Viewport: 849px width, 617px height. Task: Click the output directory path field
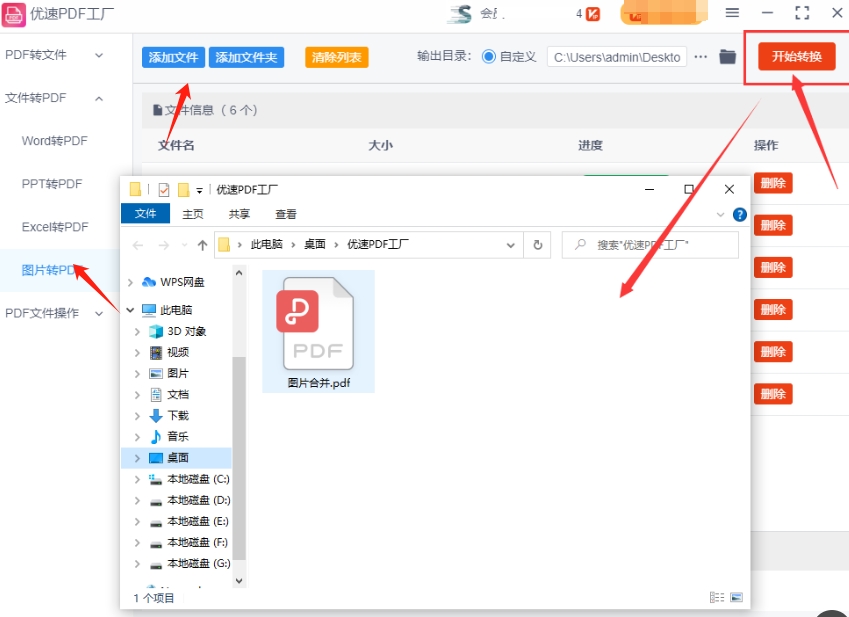click(617, 57)
